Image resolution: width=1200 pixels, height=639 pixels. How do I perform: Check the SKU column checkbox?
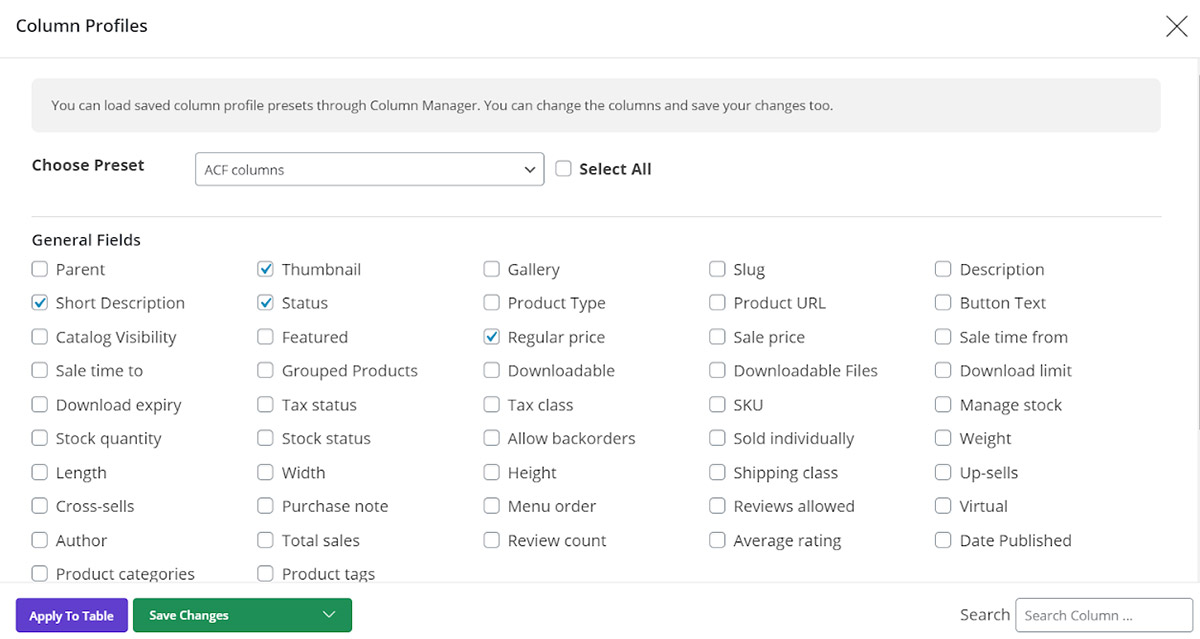[x=717, y=405]
